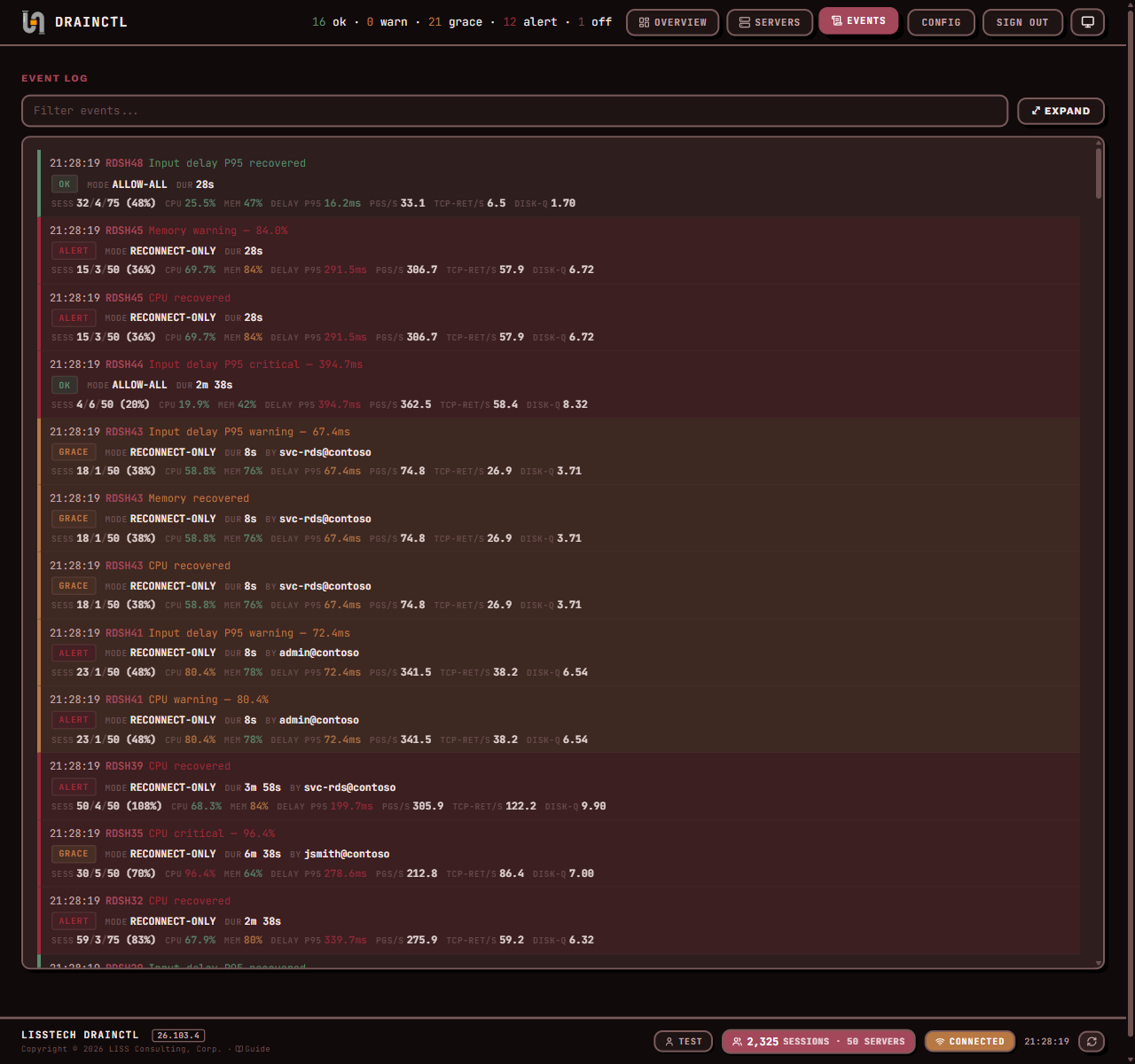
Task: Focus the Filter events input
Action: (514, 111)
